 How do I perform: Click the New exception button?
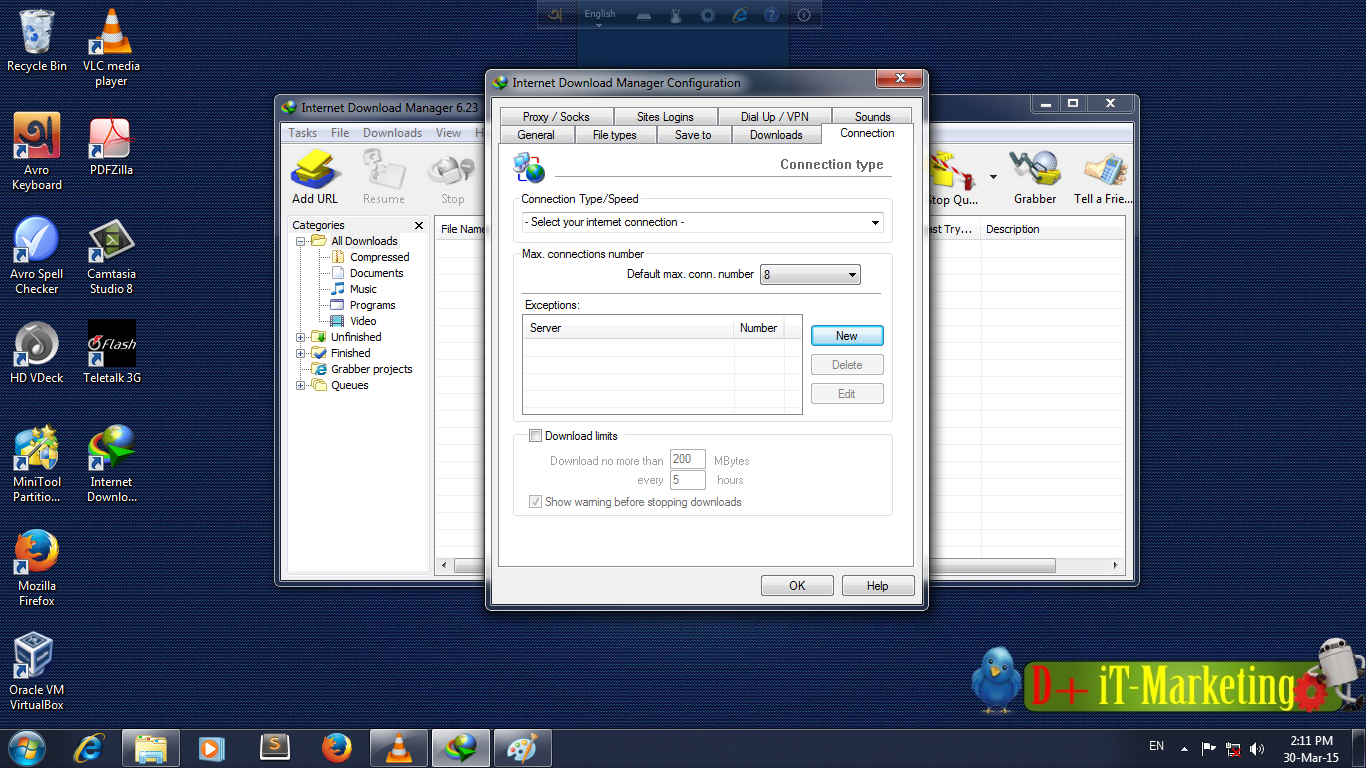[x=847, y=336]
